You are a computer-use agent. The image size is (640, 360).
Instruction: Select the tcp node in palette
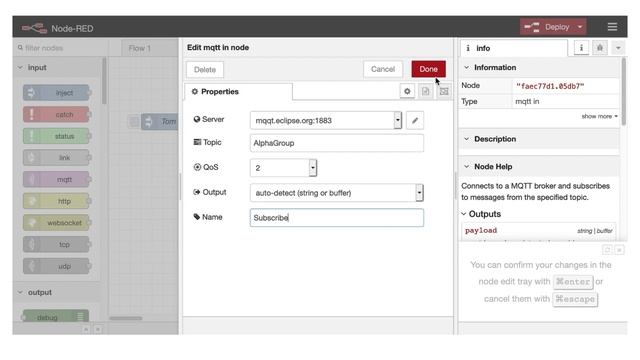[56, 244]
